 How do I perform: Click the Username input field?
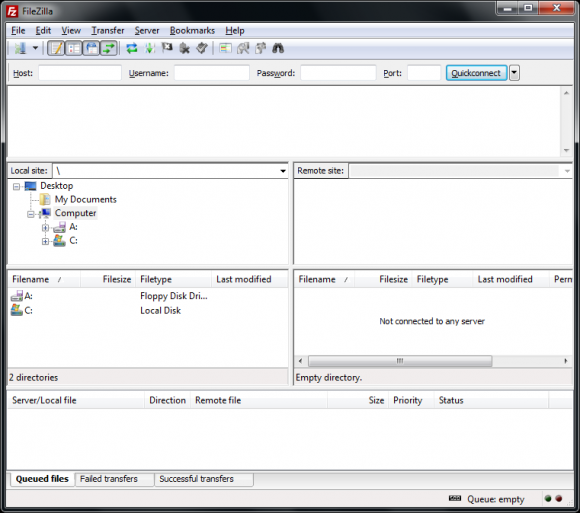tap(212, 73)
